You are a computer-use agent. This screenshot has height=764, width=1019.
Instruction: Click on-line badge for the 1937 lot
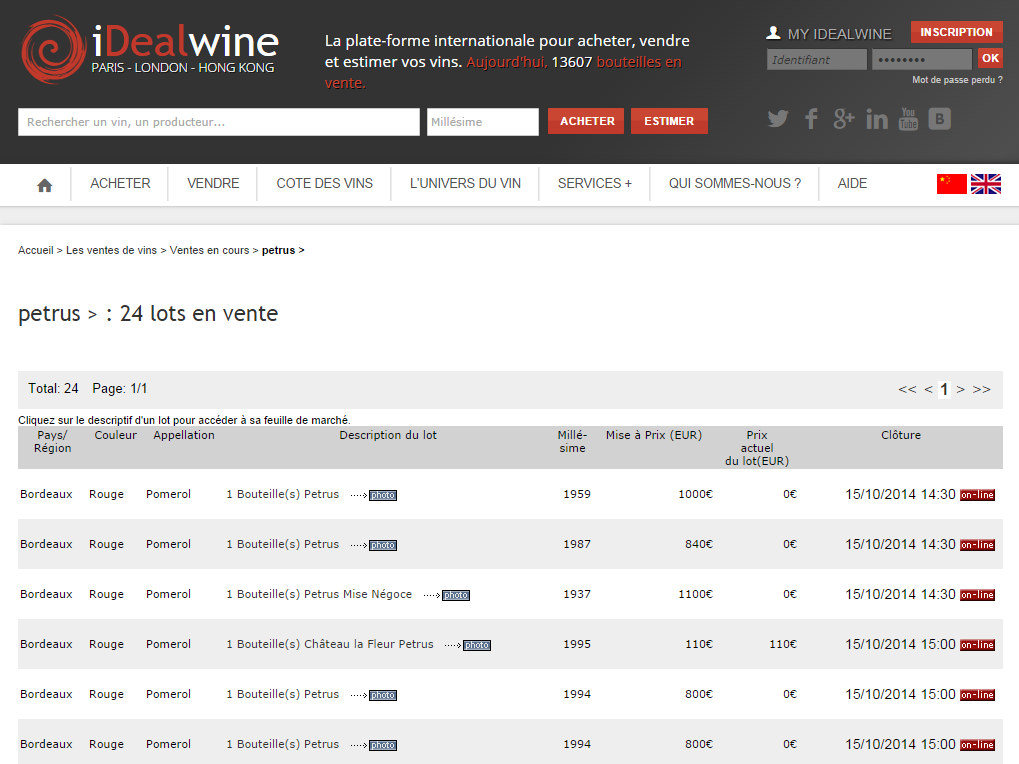point(977,595)
